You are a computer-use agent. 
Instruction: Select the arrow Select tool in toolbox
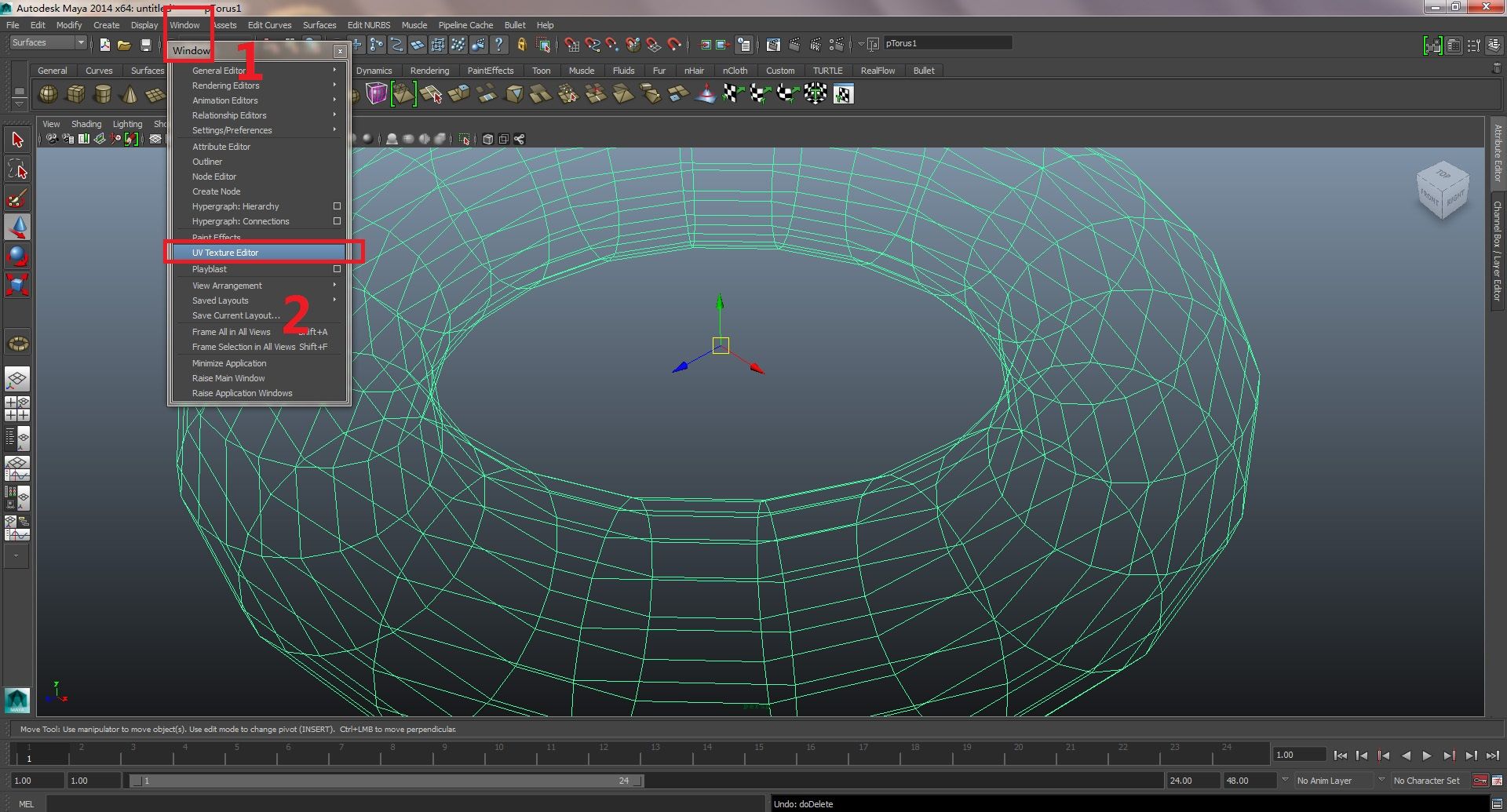click(17, 140)
